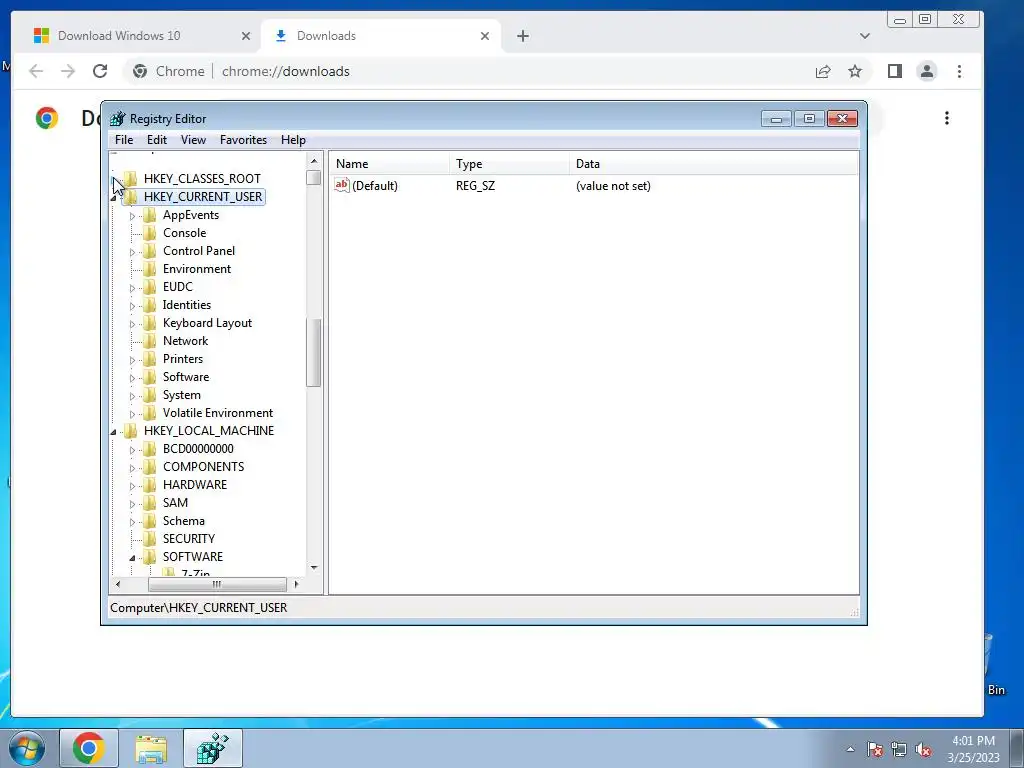Expand the AppEvents key
1024x768 pixels.
[x=132, y=216]
